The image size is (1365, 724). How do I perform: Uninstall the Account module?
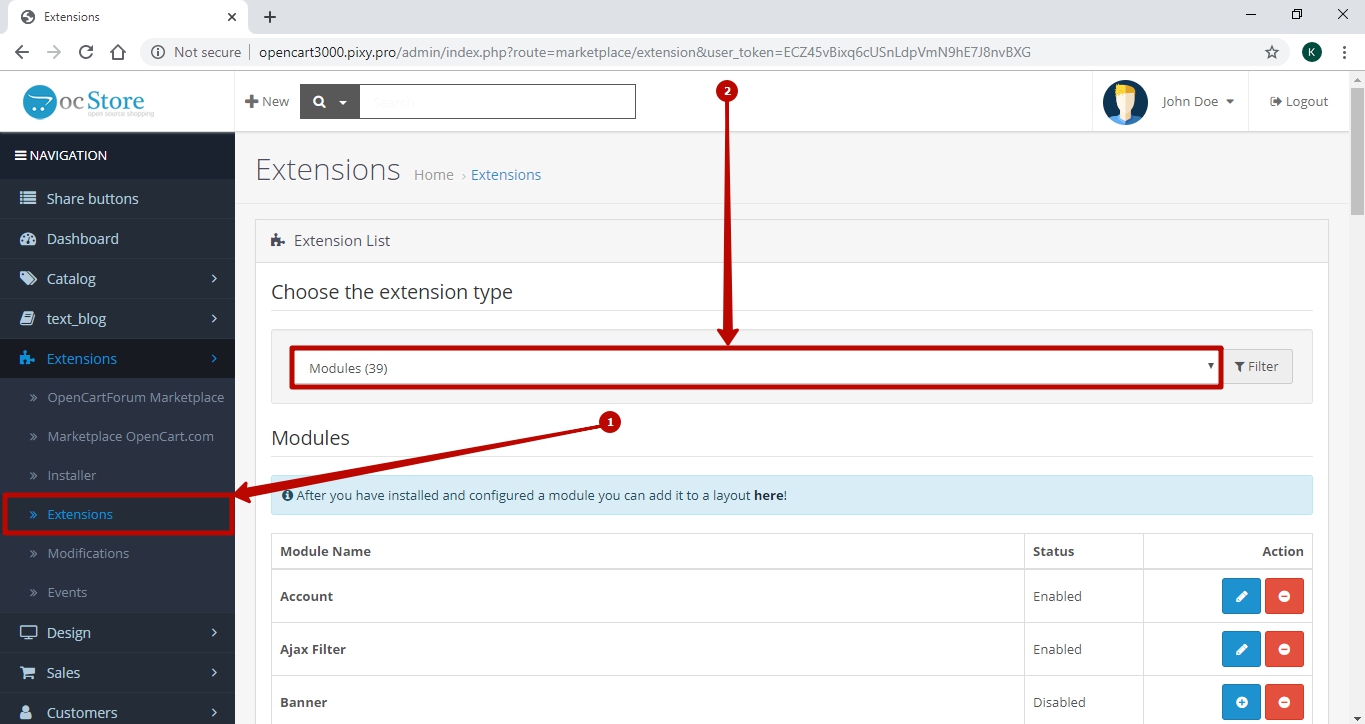[x=1284, y=596]
